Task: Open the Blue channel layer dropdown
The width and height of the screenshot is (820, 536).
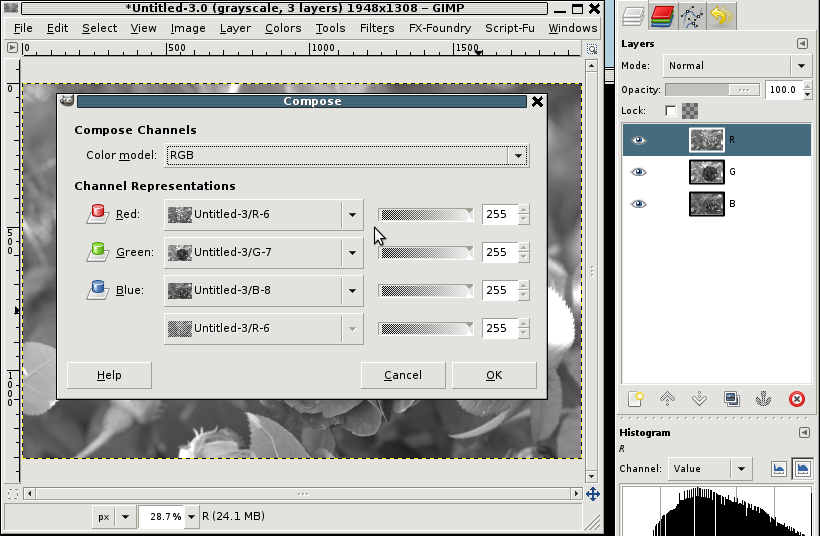Action: coord(264,290)
